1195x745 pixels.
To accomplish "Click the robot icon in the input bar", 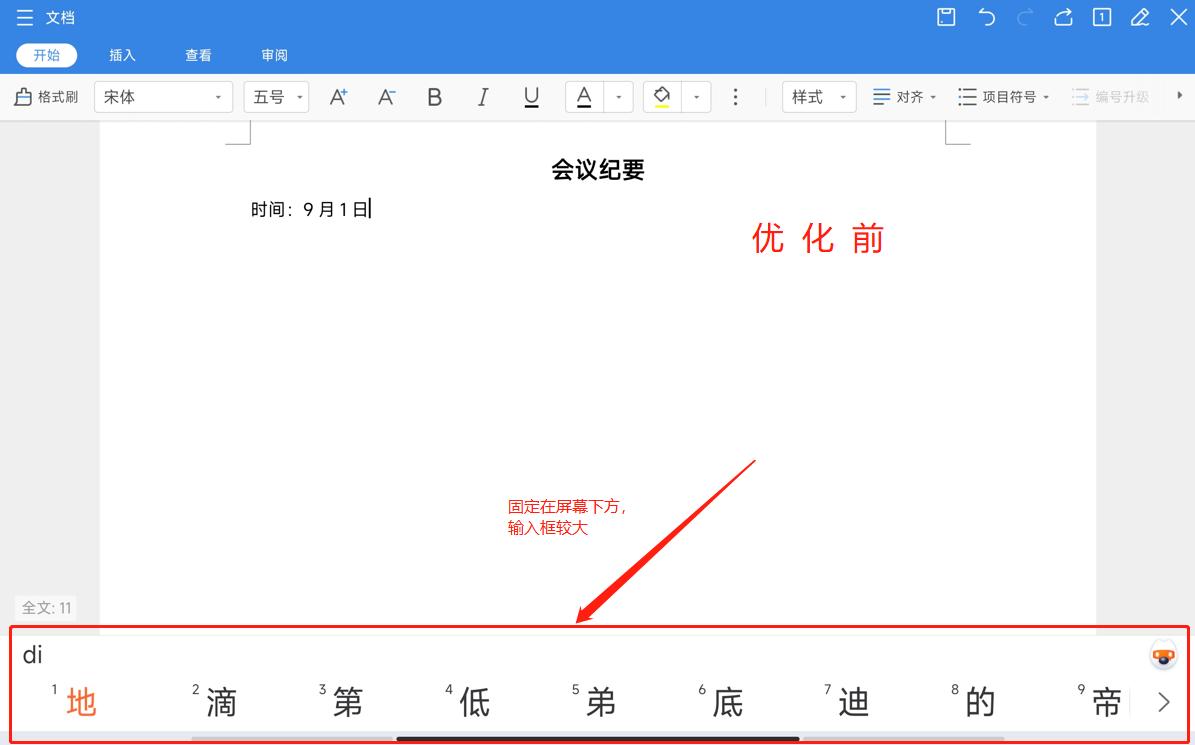I will pyautogui.click(x=1163, y=655).
